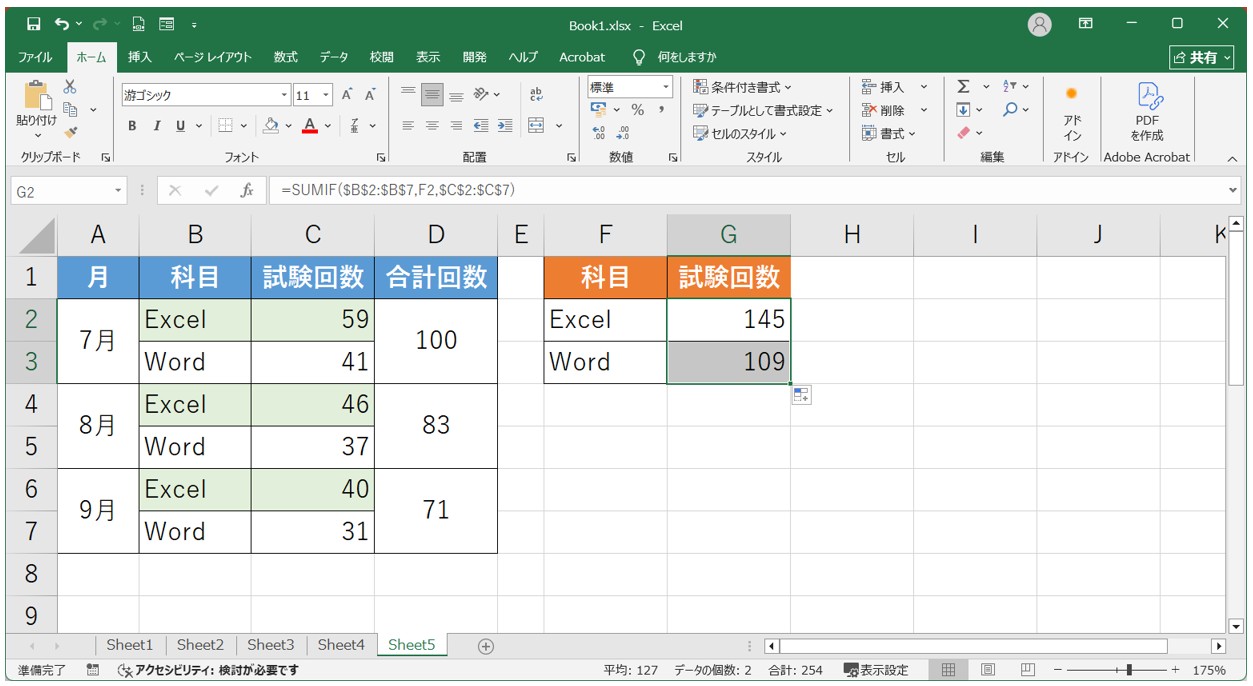Open the Insert Function fx dialog
The image size is (1253, 686).
(x=247, y=191)
